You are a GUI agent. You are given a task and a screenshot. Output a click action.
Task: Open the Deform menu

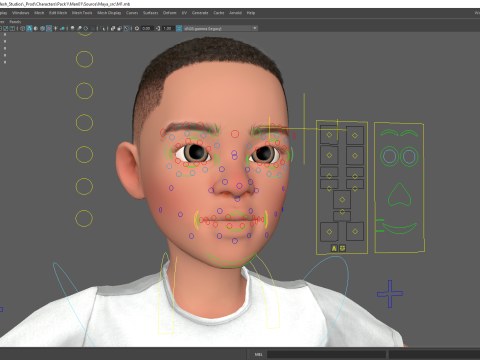[x=169, y=13]
